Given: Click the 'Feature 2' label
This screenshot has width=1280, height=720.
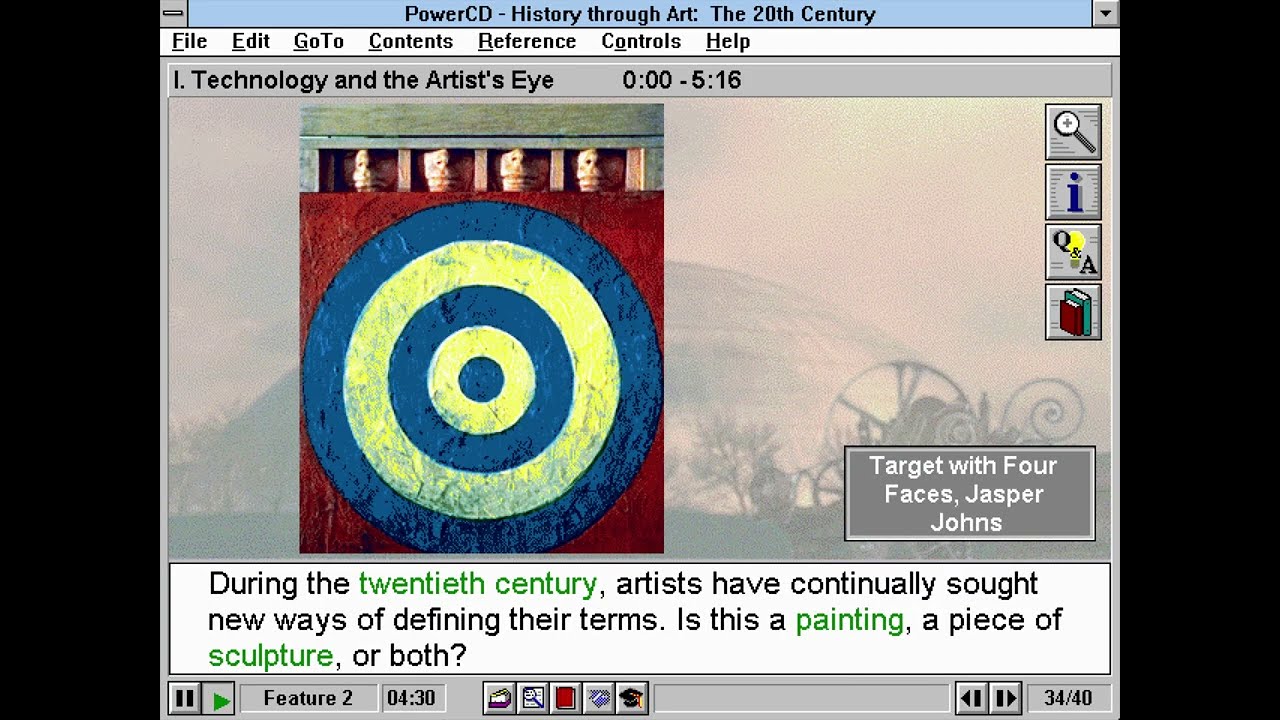Looking at the screenshot, I should point(308,698).
